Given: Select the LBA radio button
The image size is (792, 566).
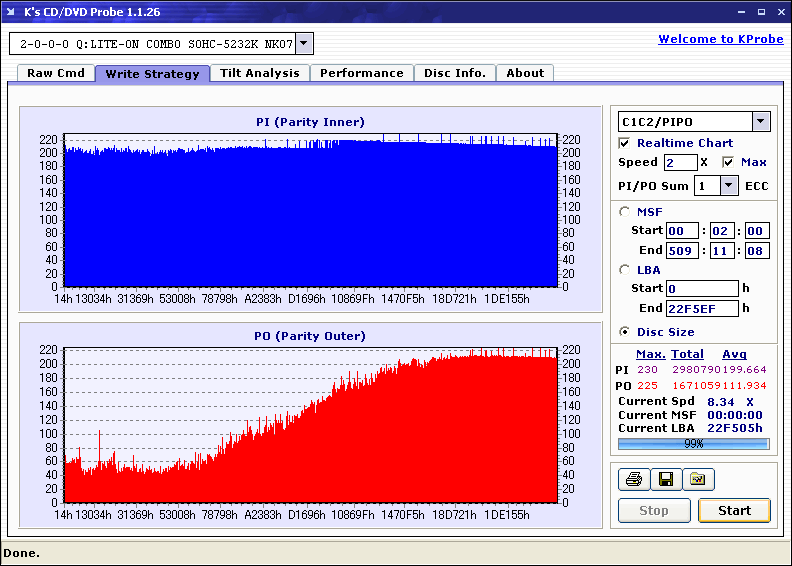Looking at the screenshot, I should 625,270.
